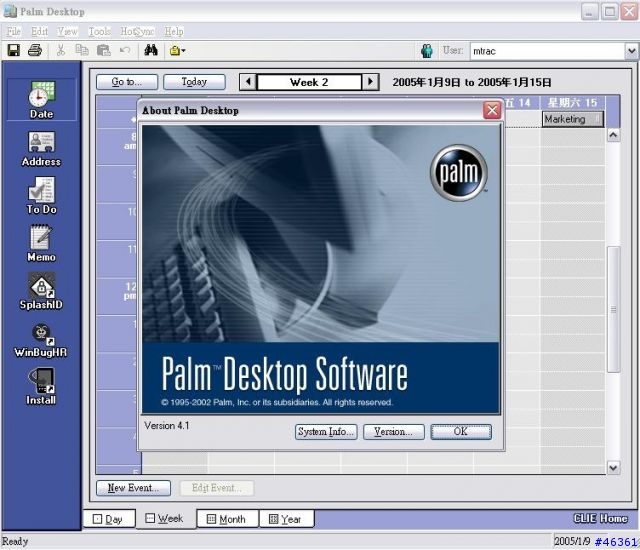Click the Today button
Image resolution: width=640 pixels, height=550 pixels.
pyautogui.click(x=194, y=82)
